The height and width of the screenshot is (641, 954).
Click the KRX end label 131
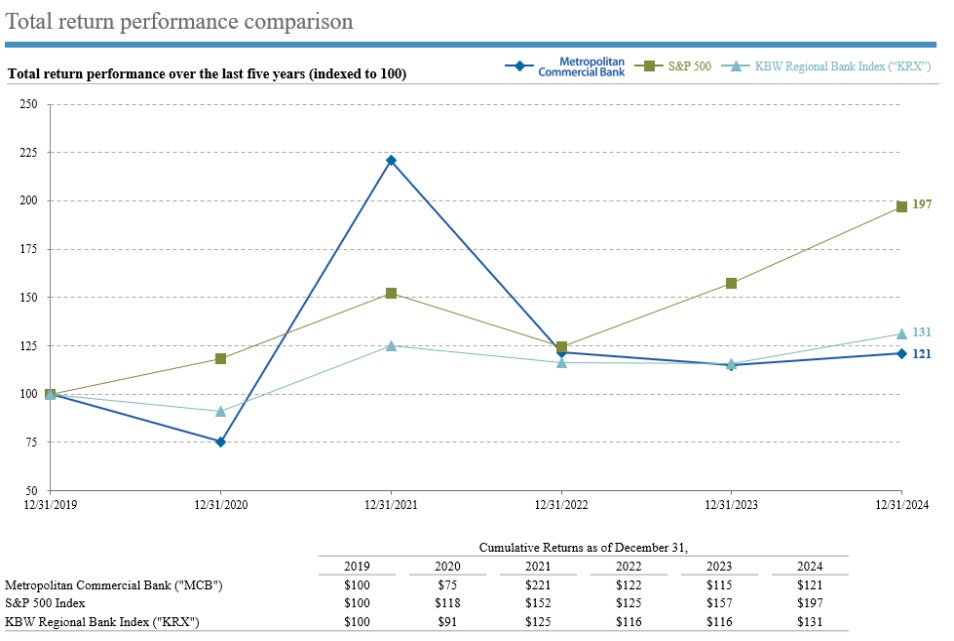(922, 332)
